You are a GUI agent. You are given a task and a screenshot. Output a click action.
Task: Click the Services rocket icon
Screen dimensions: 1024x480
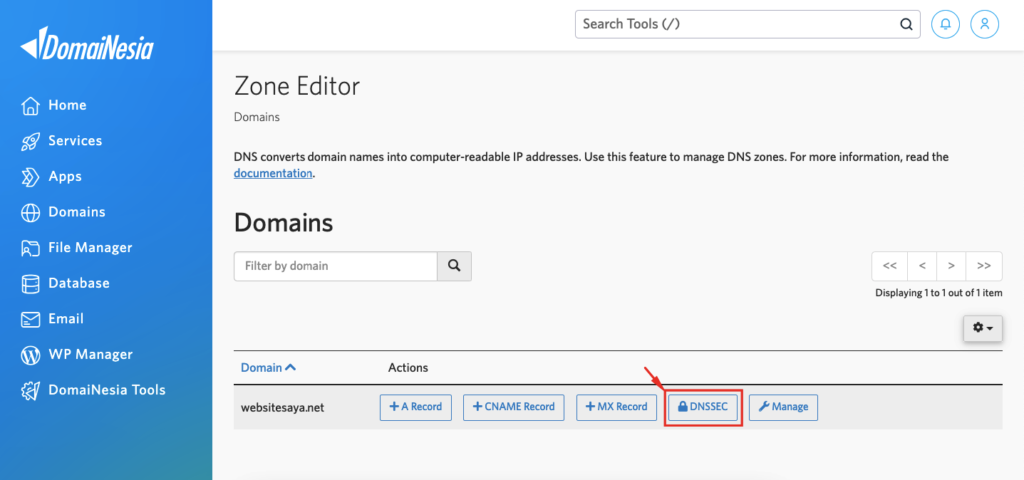click(x=31, y=141)
